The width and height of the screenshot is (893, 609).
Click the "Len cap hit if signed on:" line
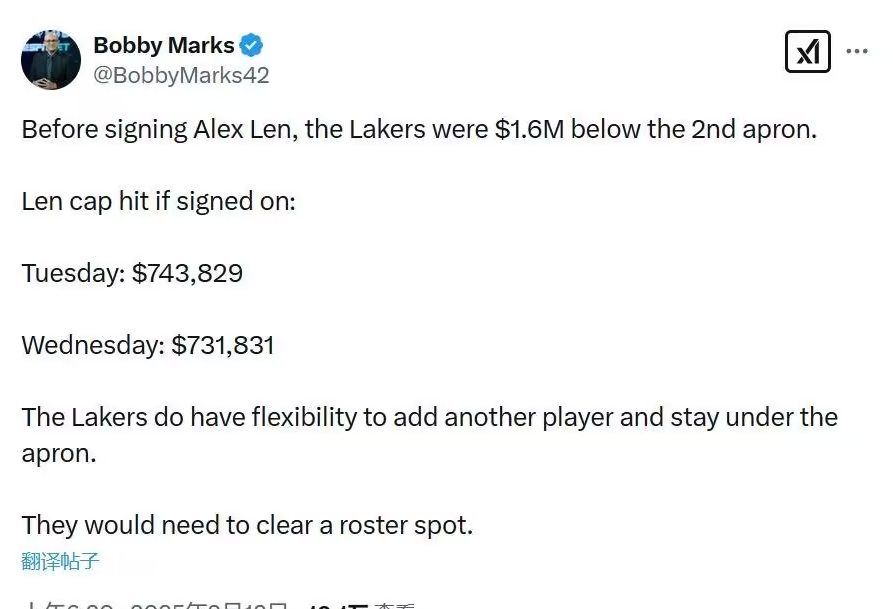(x=158, y=201)
